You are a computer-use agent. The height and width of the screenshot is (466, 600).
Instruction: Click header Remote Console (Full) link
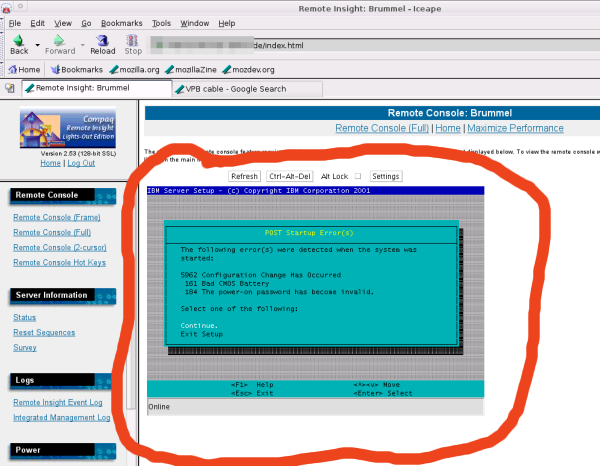click(x=382, y=128)
